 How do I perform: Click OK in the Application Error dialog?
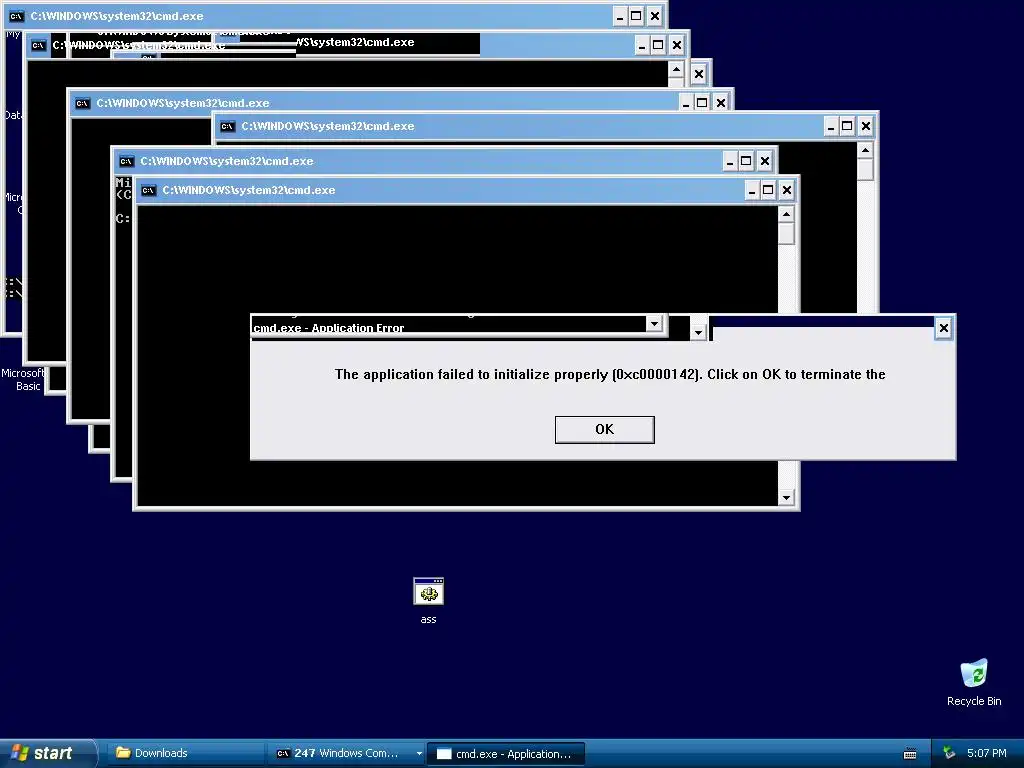click(x=604, y=430)
